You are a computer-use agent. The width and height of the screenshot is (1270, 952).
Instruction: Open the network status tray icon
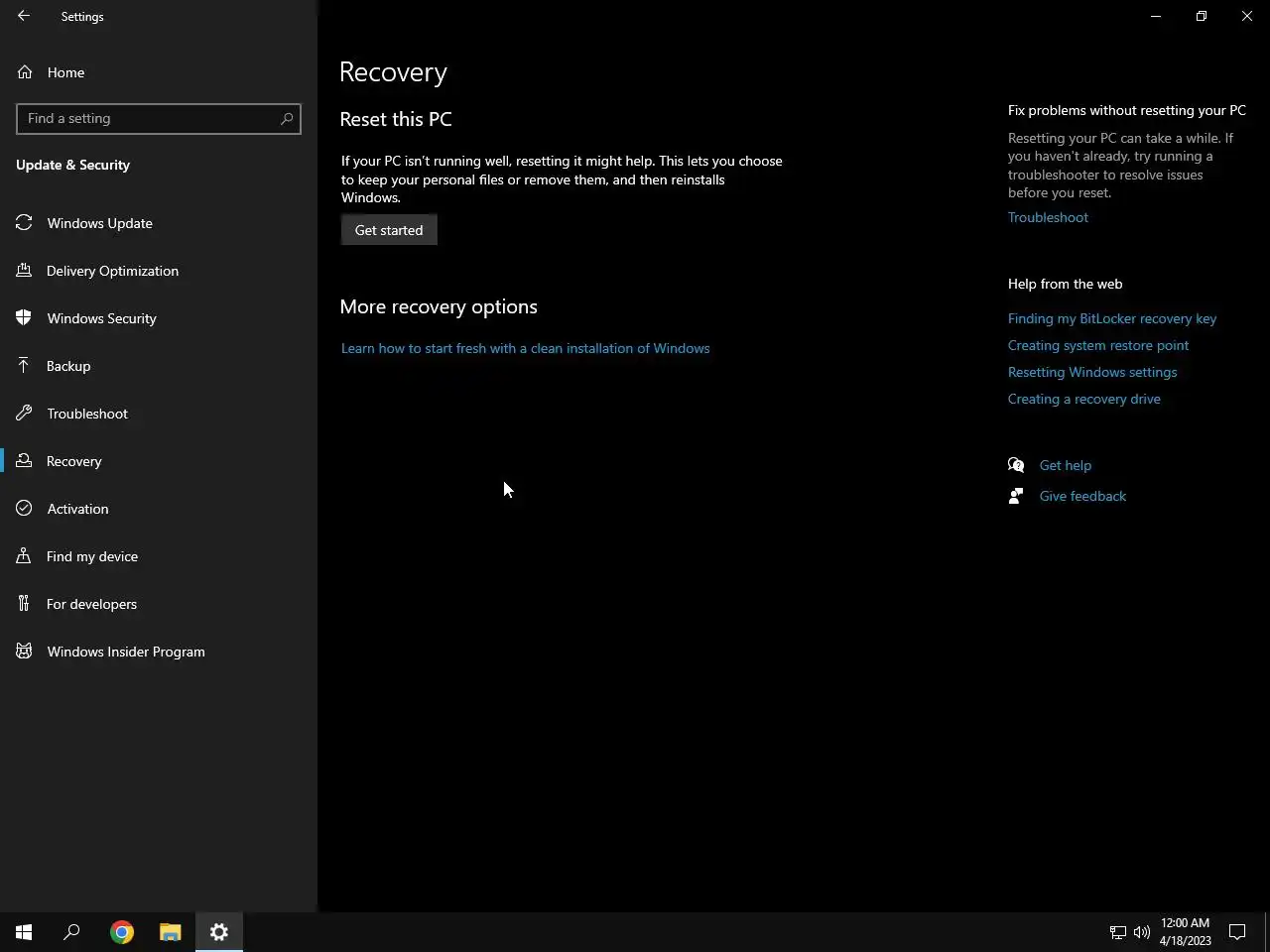[1118, 932]
